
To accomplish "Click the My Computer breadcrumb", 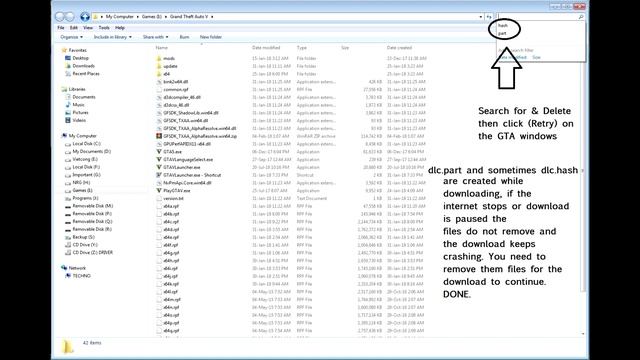I will pyautogui.click(x=120, y=17).
